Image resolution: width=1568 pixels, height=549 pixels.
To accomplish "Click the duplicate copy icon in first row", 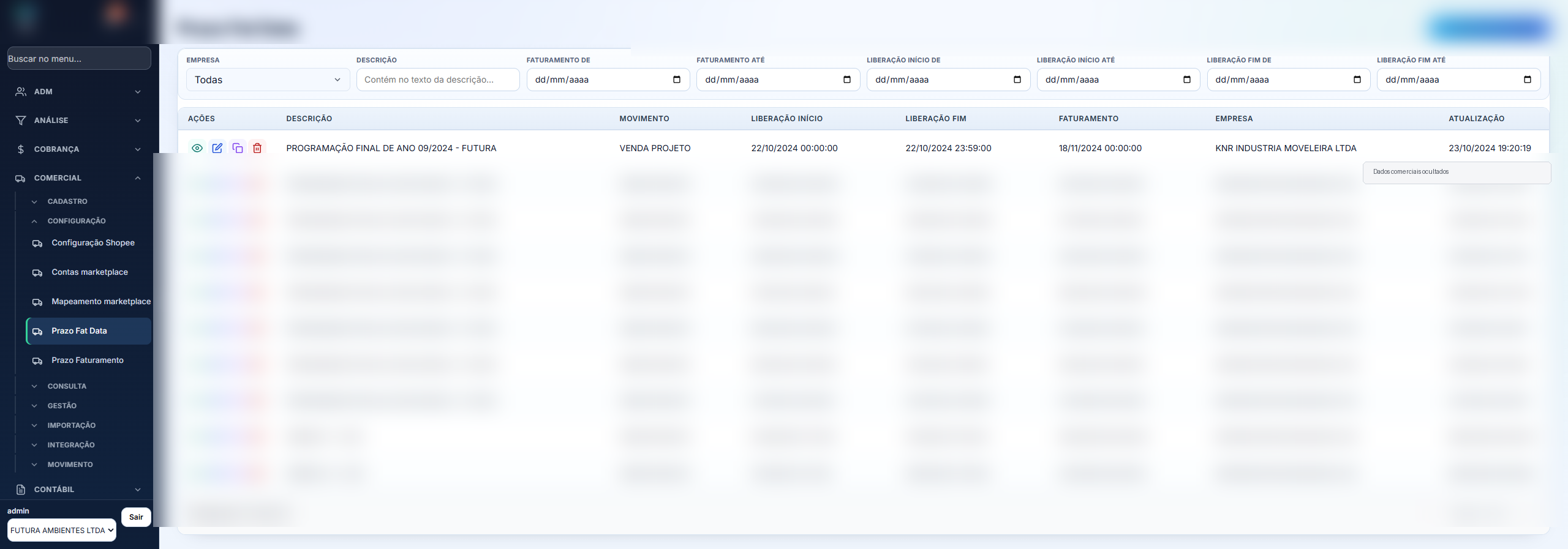I will coord(238,148).
